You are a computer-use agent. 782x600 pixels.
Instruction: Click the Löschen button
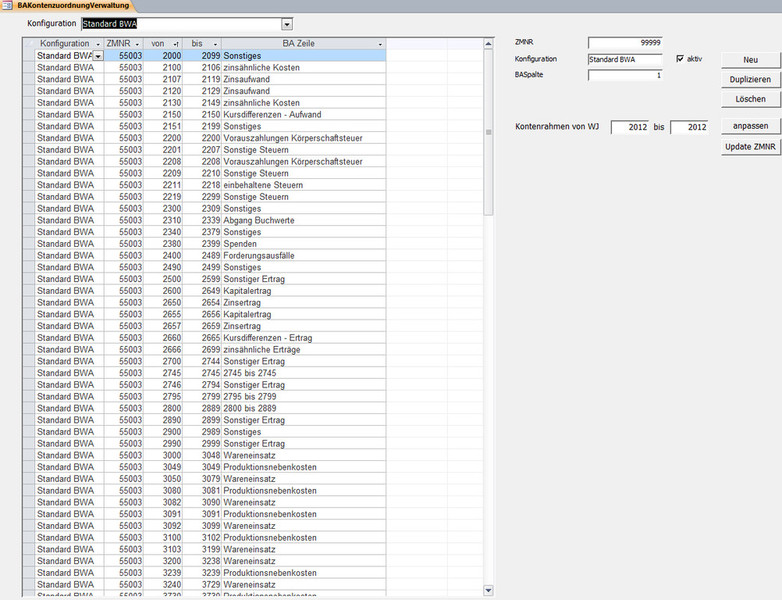pyautogui.click(x=751, y=99)
